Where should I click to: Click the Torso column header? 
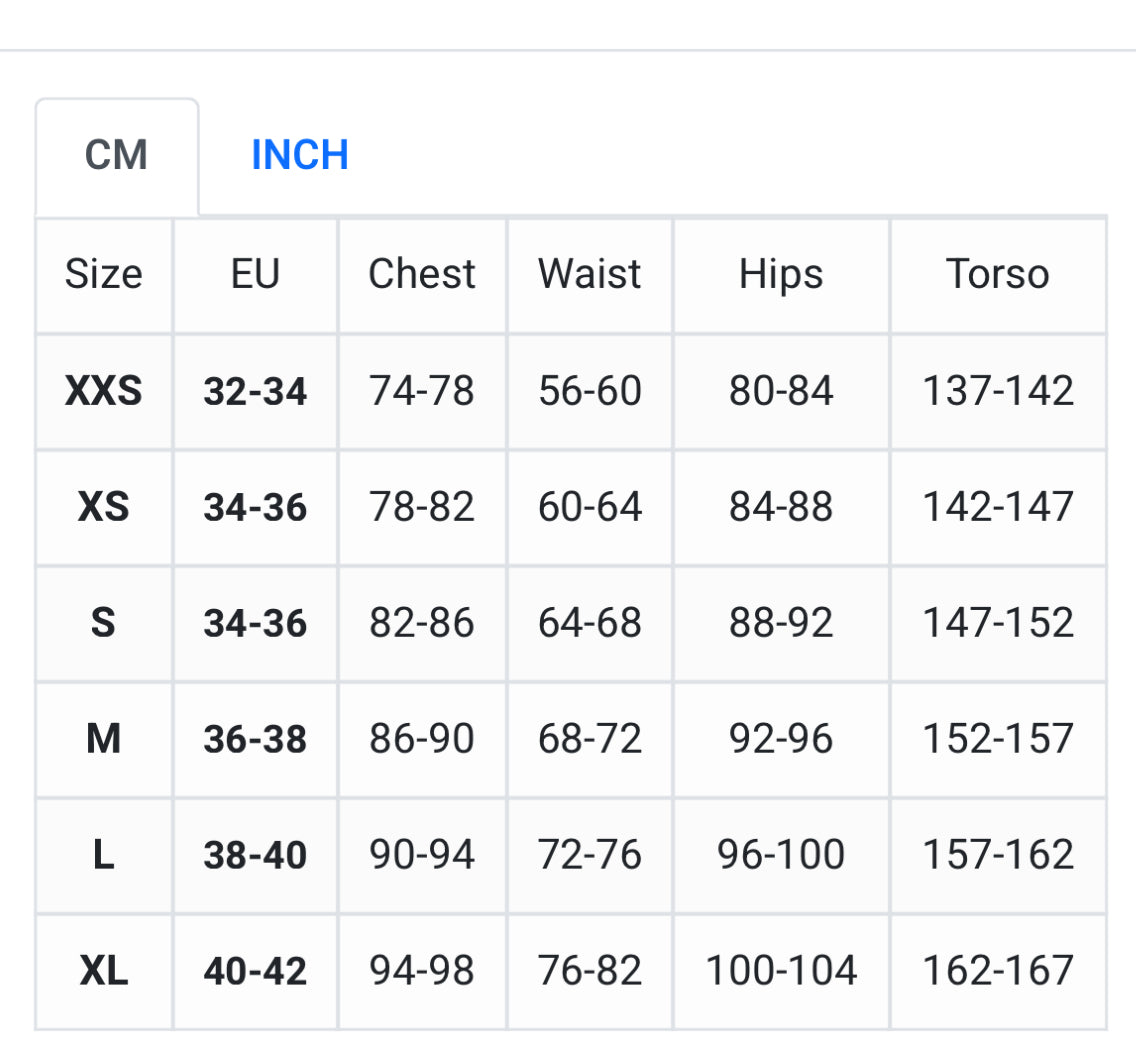tap(998, 274)
